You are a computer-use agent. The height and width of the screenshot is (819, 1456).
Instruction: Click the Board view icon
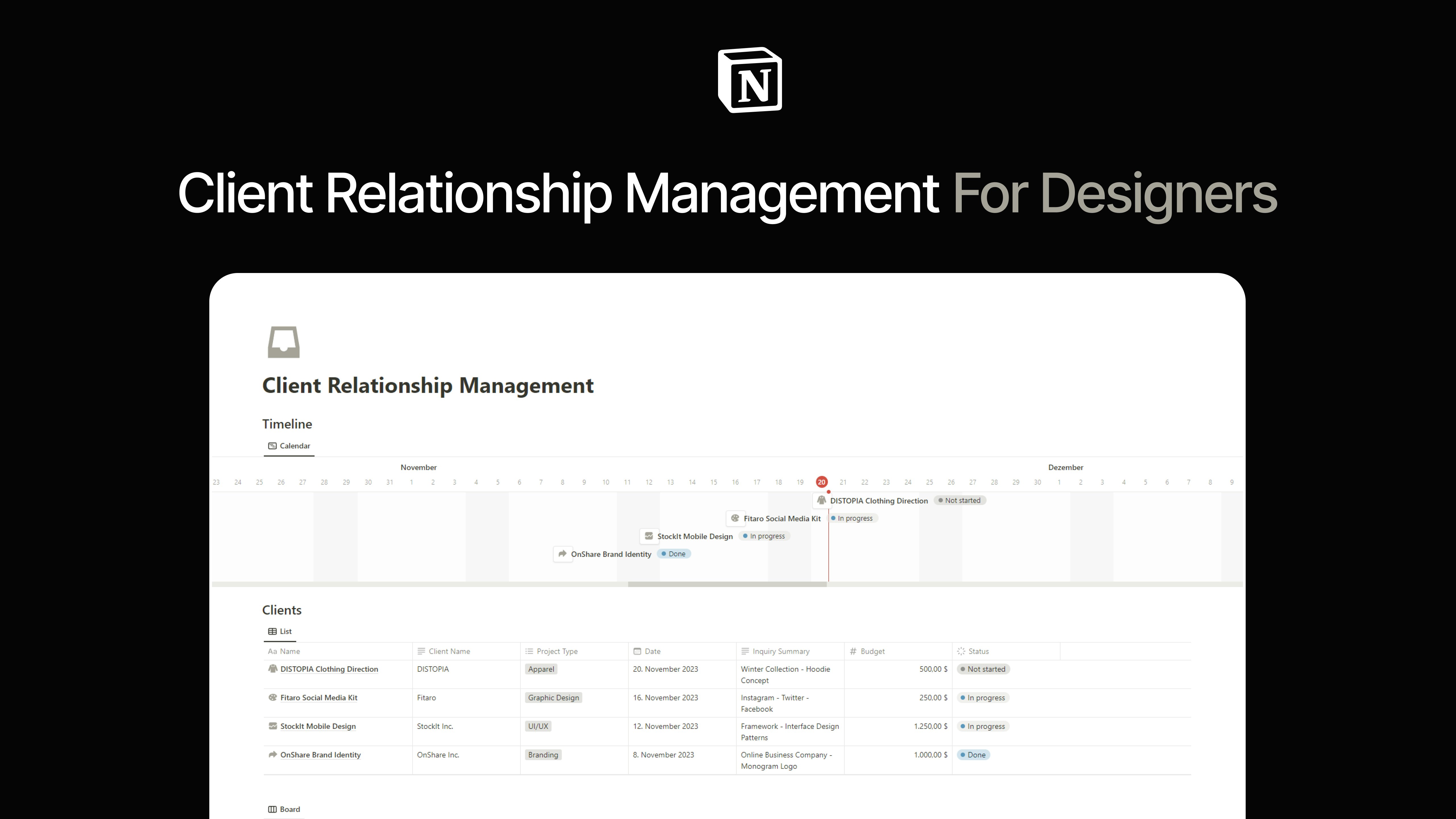272,809
